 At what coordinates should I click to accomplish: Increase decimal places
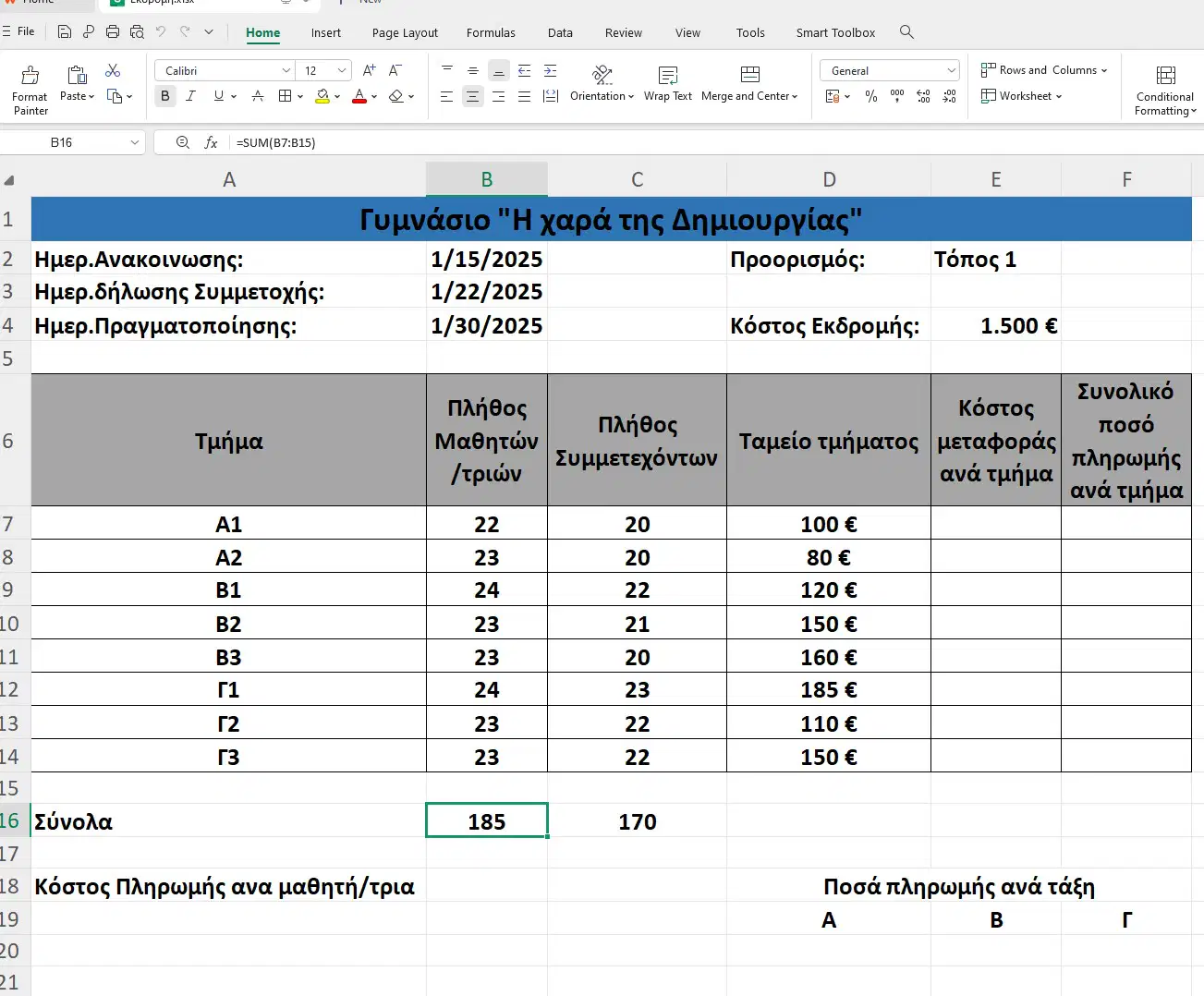click(923, 96)
